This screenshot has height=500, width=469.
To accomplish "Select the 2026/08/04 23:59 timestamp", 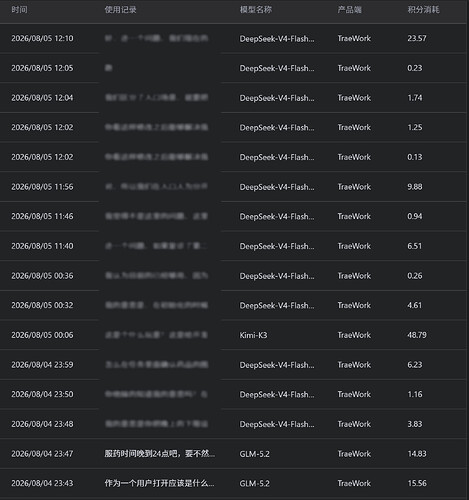I will coord(42,365).
